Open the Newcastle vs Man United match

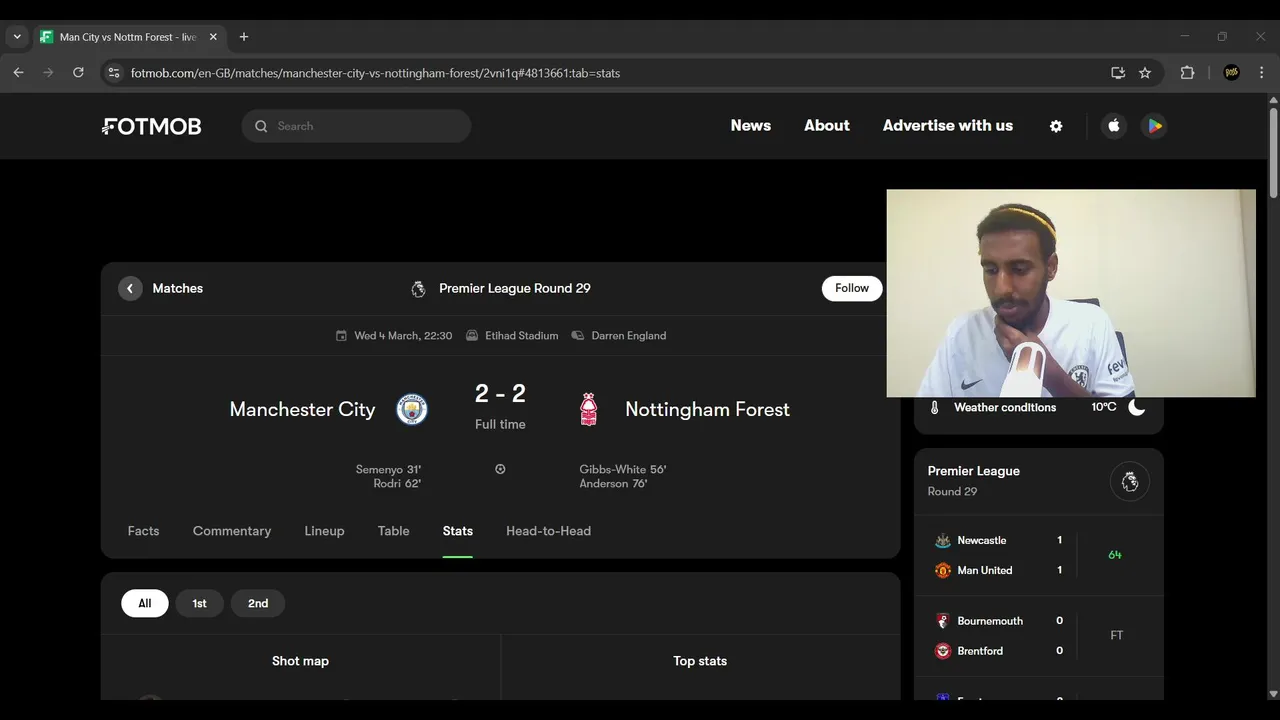coord(1039,555)
